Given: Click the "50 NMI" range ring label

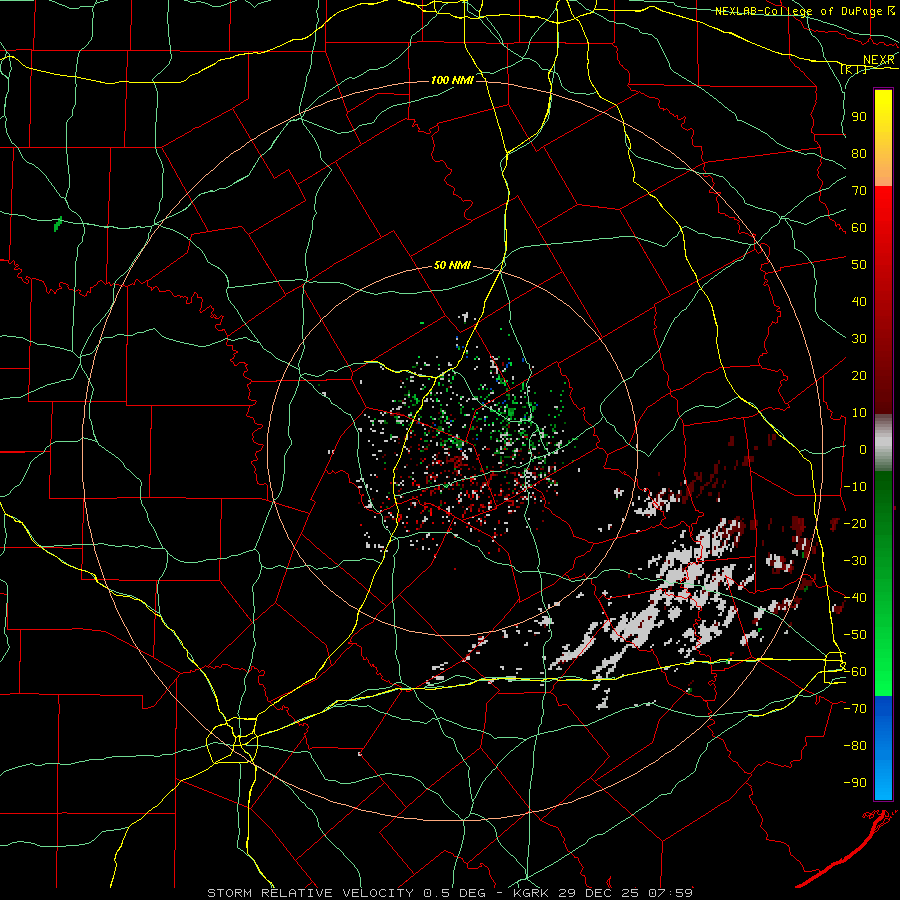Looking at the screenshot, I should (452, 265).
